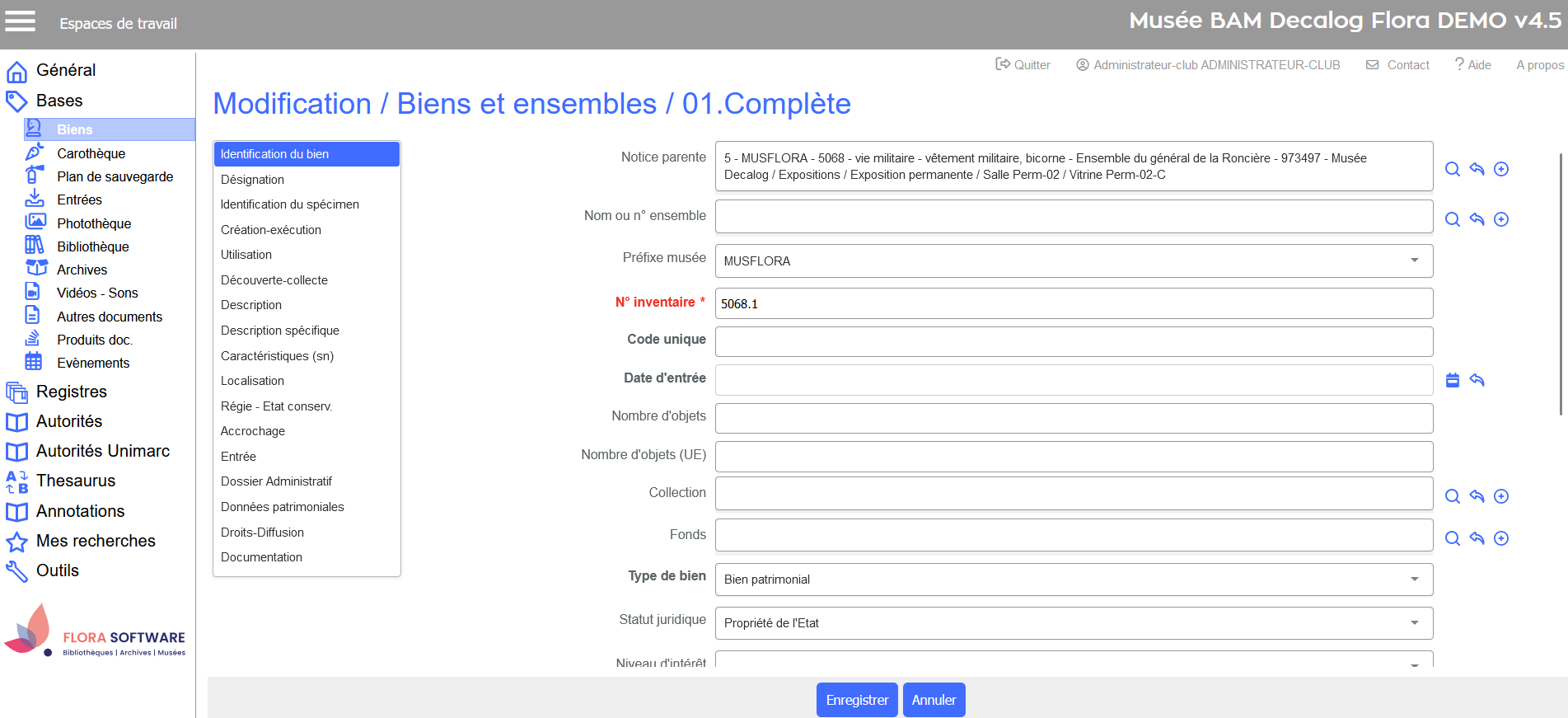The image size is (1568, 718).
Task: Click the Annuler button
Action: pos(934,700)
